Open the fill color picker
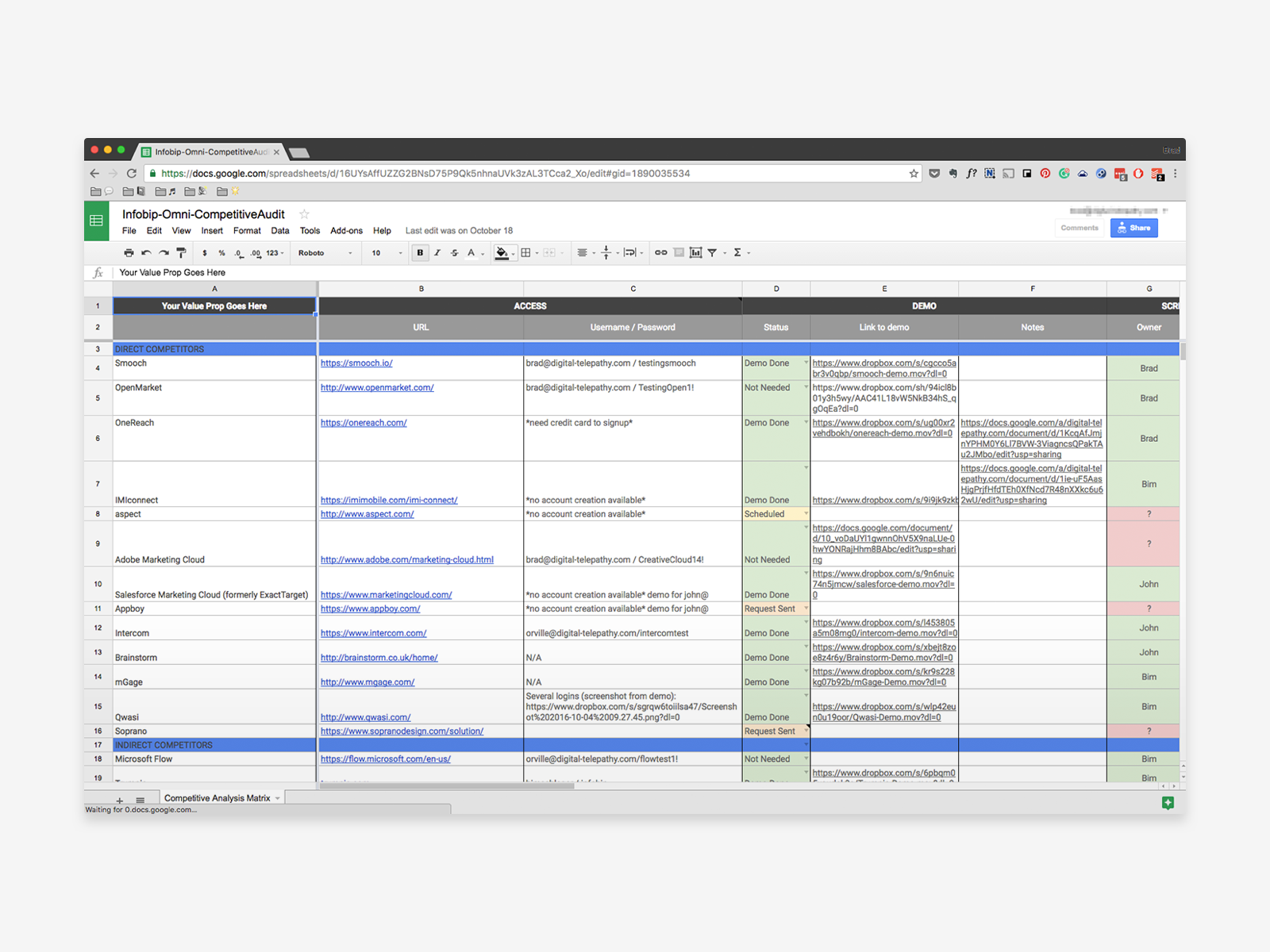Viewport: 1270px width, 952px height. 505,253
